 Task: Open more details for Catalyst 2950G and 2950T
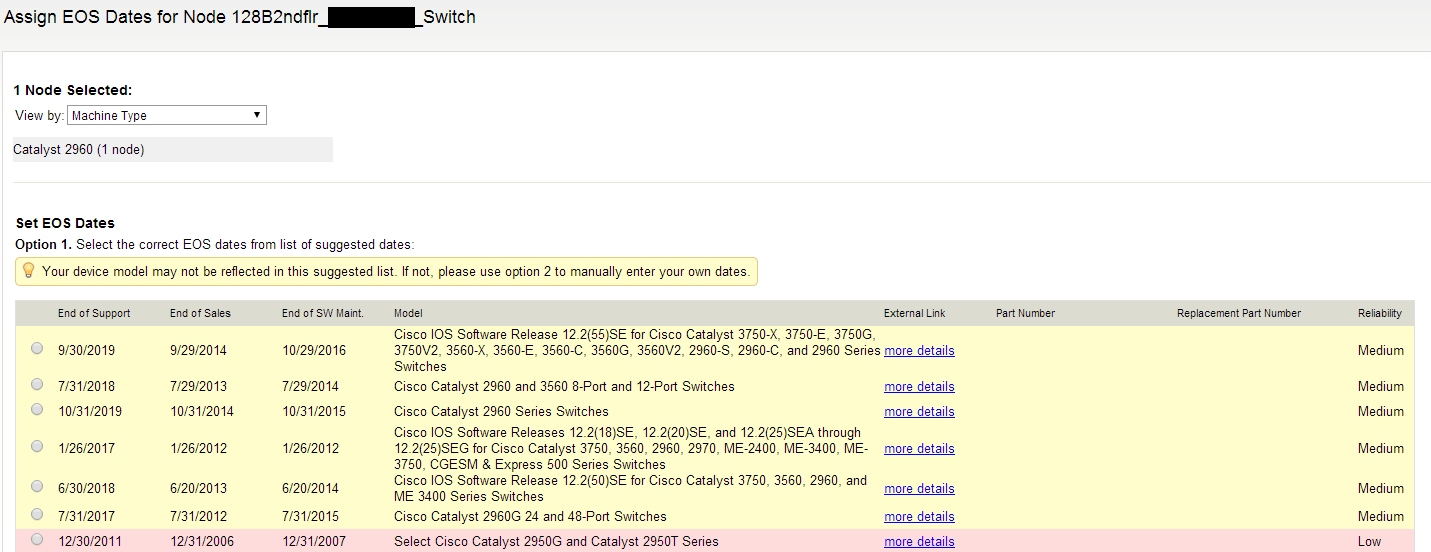(x=919, y=542)
